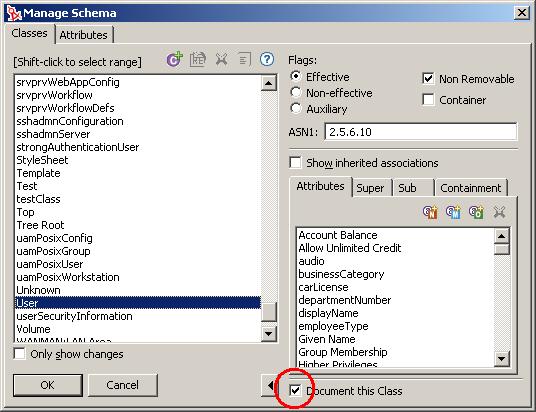Collapse the panel with the left arrow button

(x=270, y=386)
